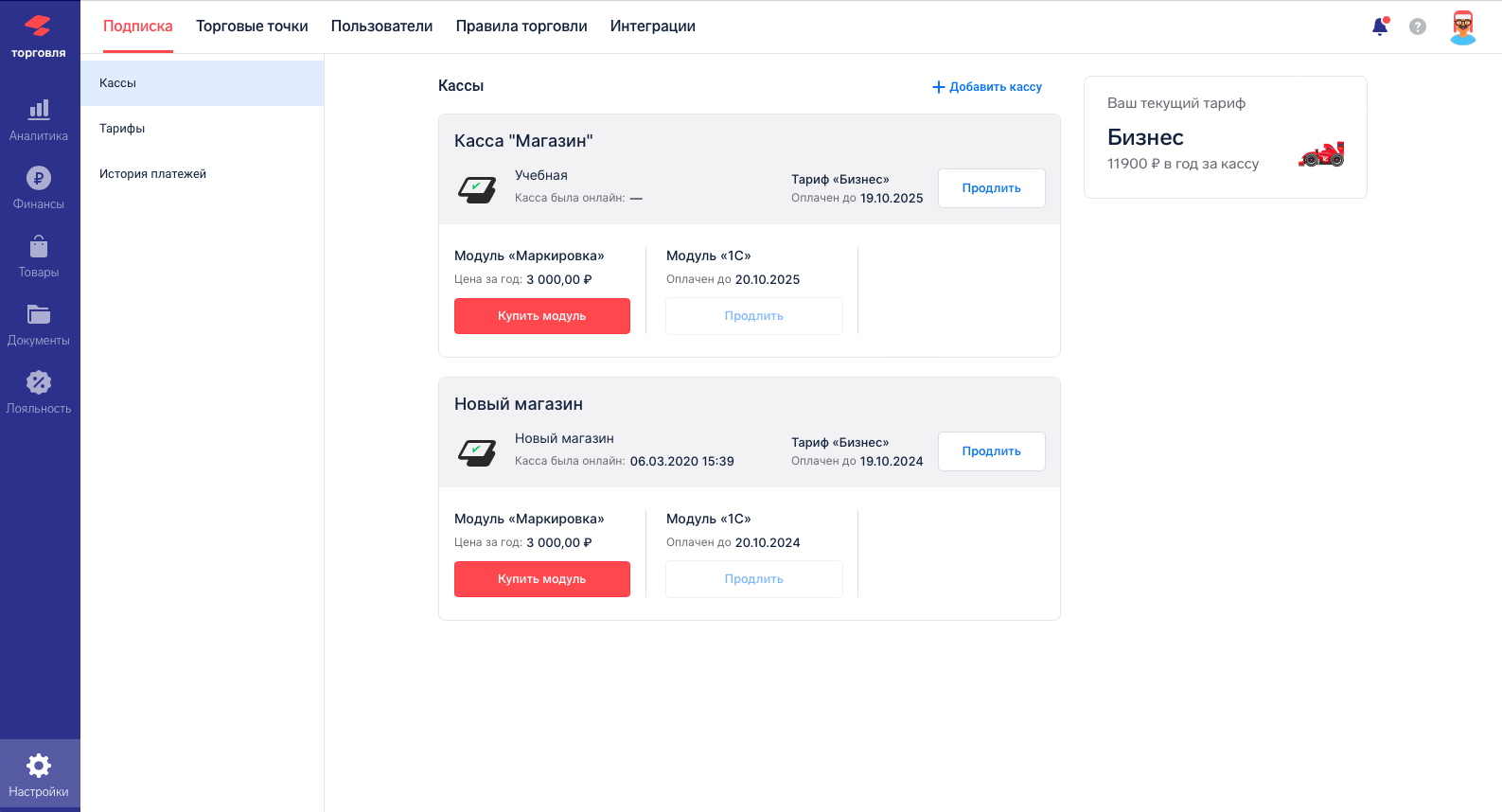Click cash register icon for Учебная
This screenshot has height=812, width=1502.
[x=477, y=189]
